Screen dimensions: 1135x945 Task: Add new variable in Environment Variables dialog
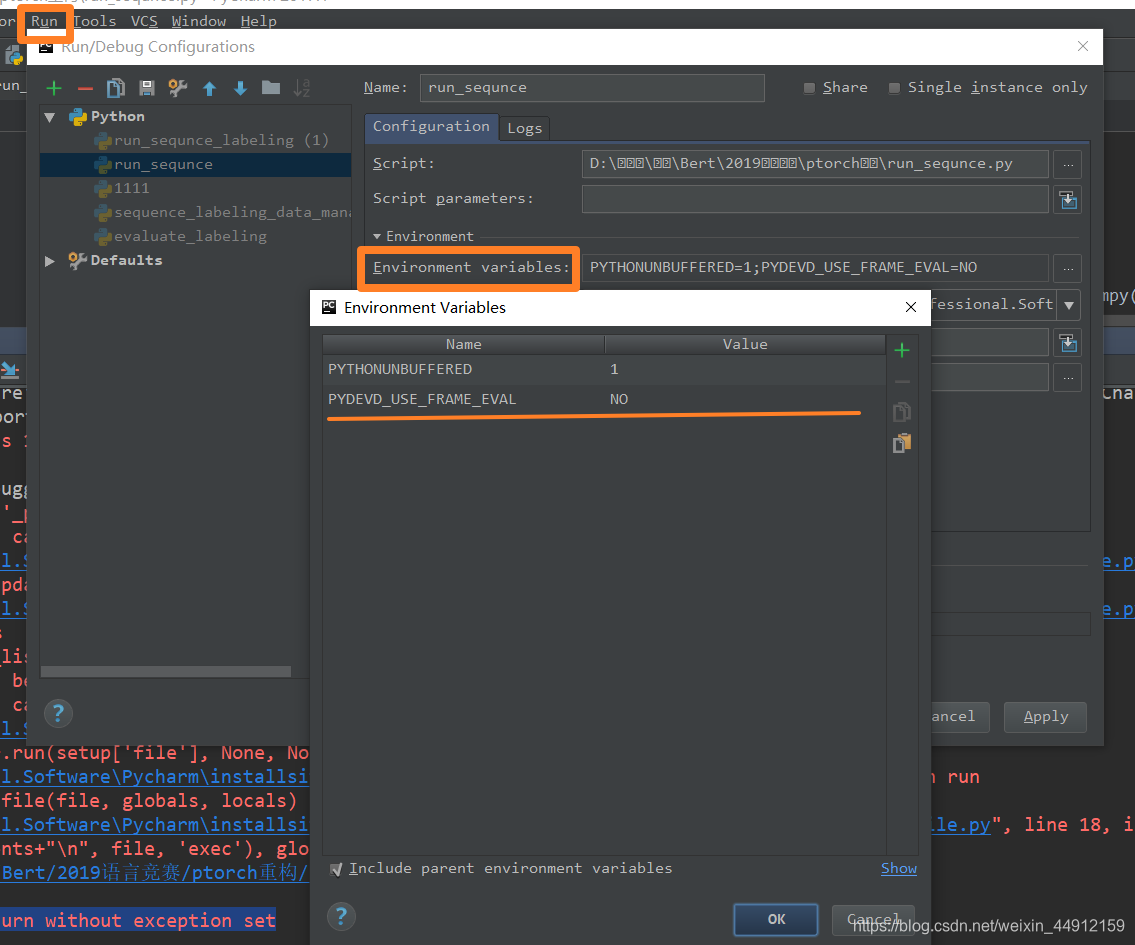[x=902, y=351]
